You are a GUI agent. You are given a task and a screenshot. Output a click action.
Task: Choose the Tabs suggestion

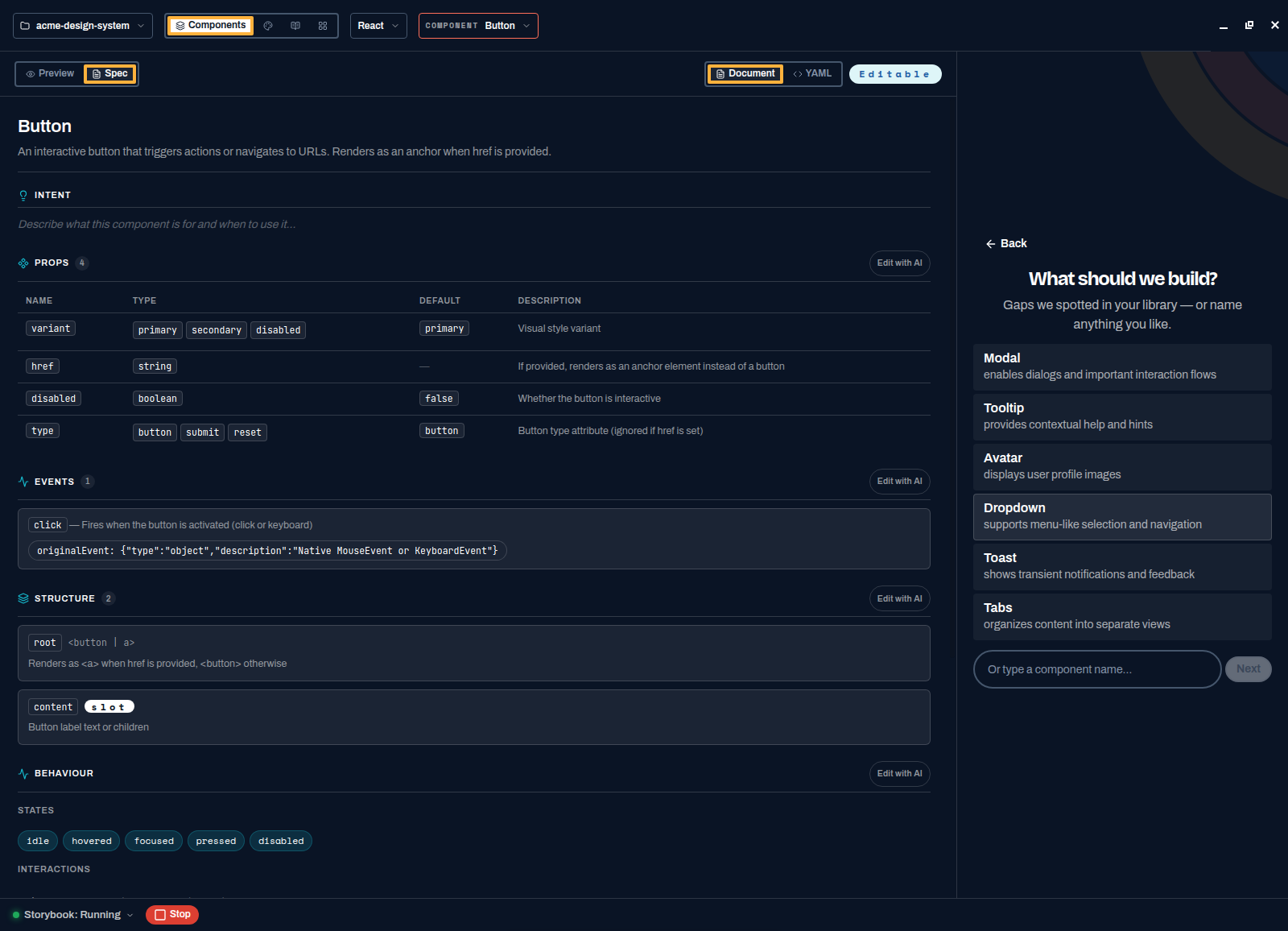pos(1122,617)
